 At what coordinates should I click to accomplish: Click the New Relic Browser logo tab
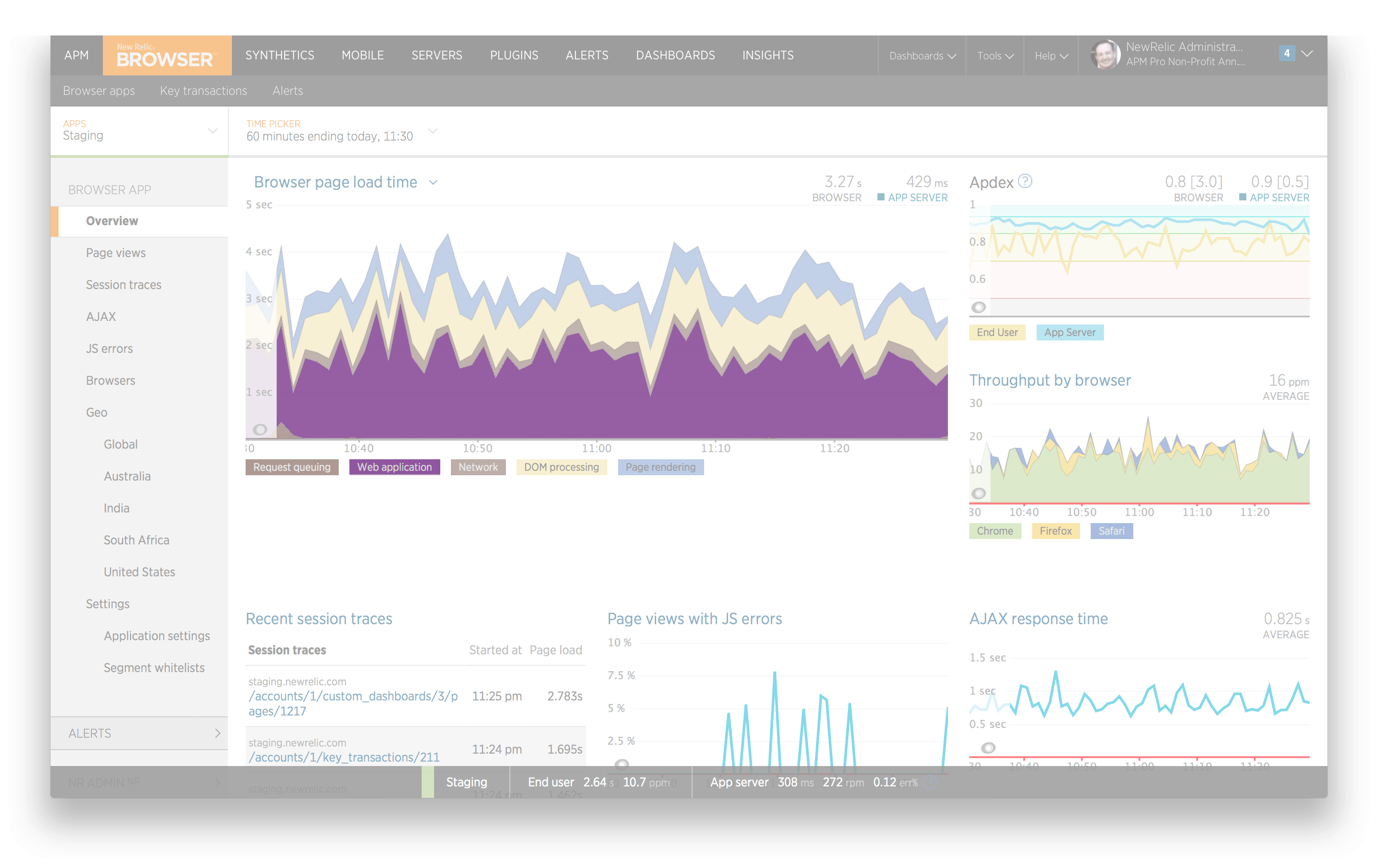tap(167, 55)
